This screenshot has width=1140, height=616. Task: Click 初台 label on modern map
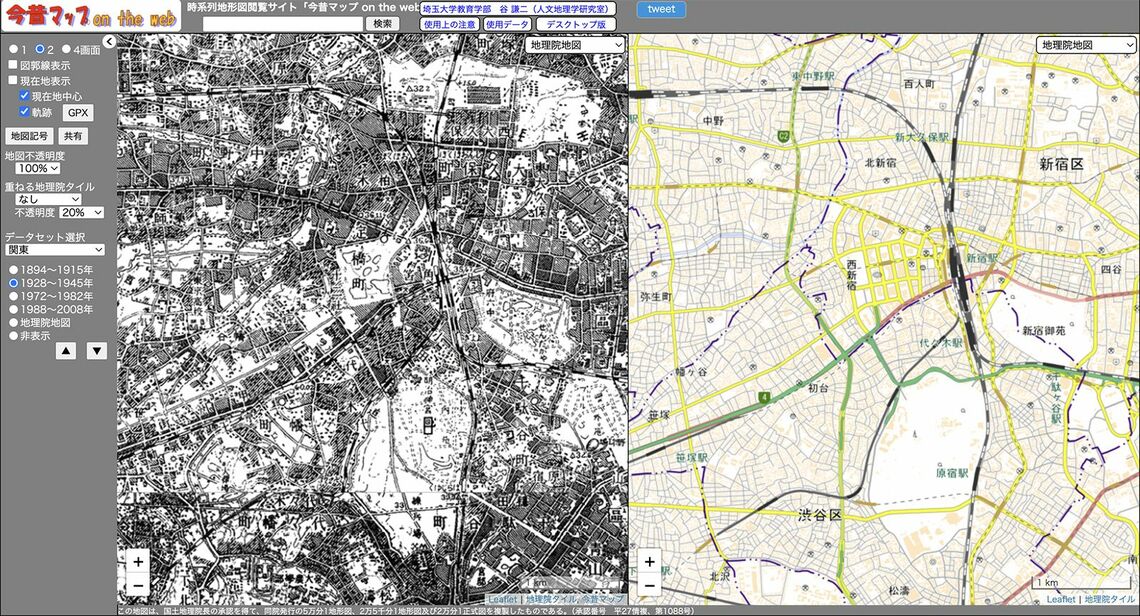pos(818,388)
